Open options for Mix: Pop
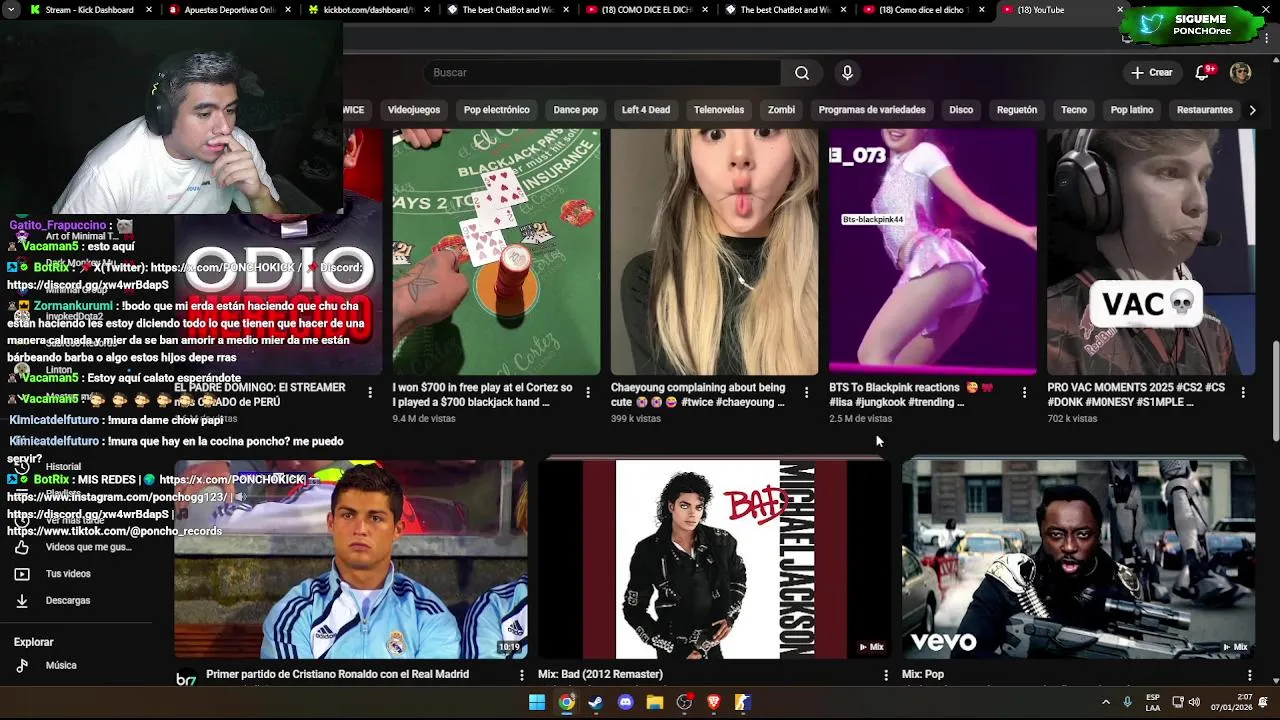The width and height of the screenshot is (1280, 720). [x=1249, y=676]
